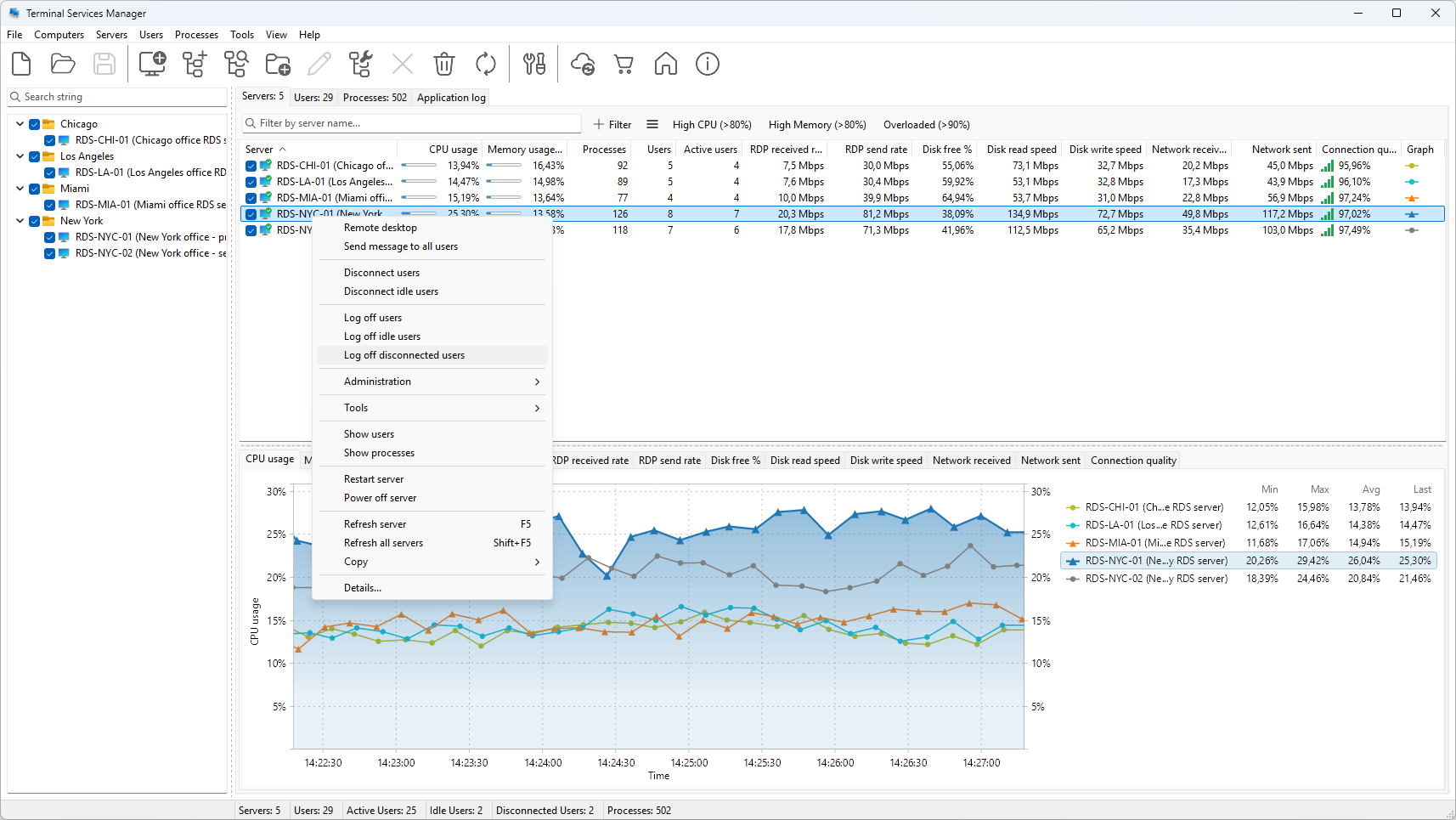This screenshot has height=820, width=1456.
Task: Expand the Administration submenu
Action: click(432, 382)
